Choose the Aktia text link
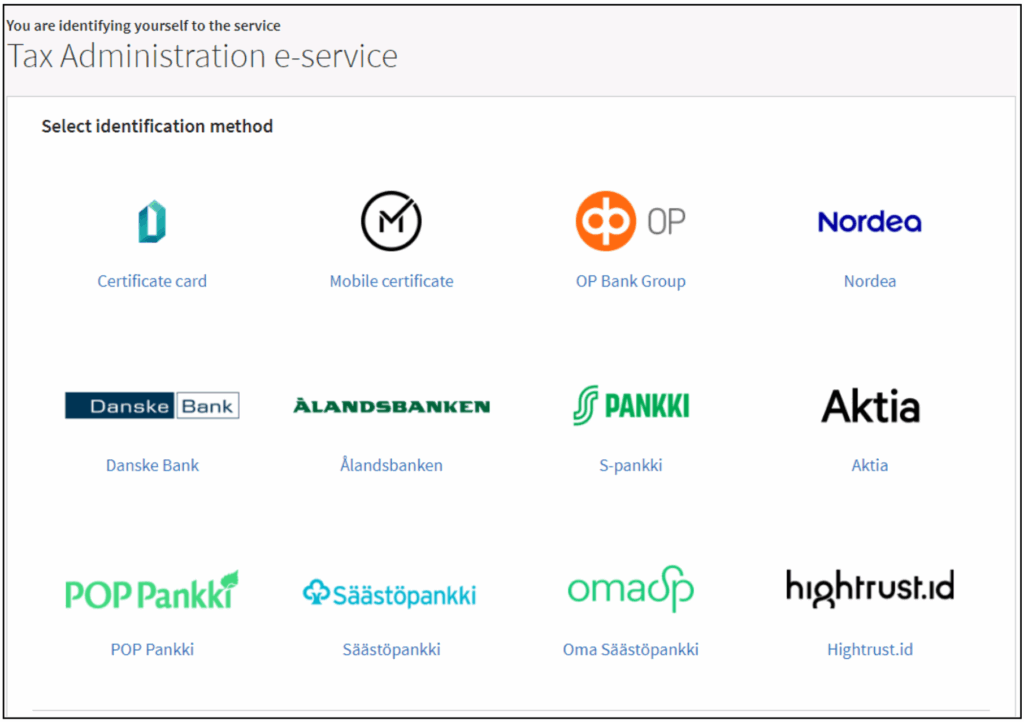The height and width of the screenshot is (722, 1024). 870,465
